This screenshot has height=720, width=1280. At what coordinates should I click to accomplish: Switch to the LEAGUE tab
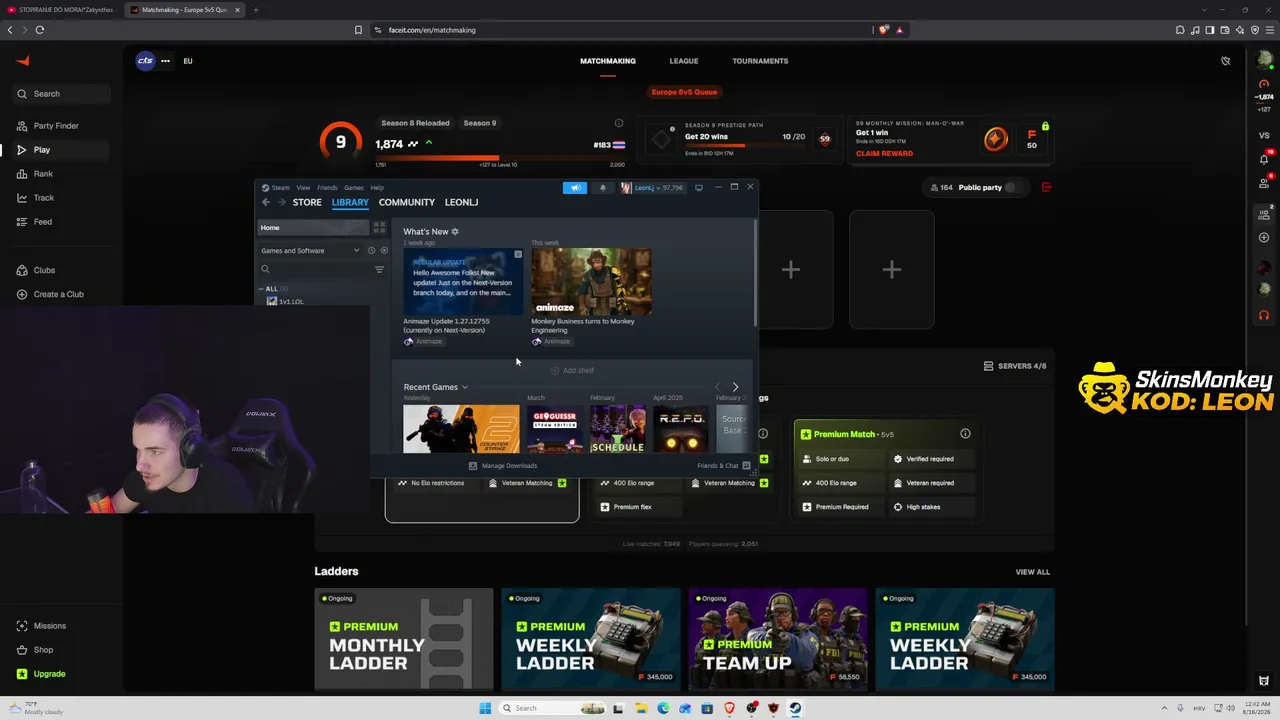pos(684,61)
